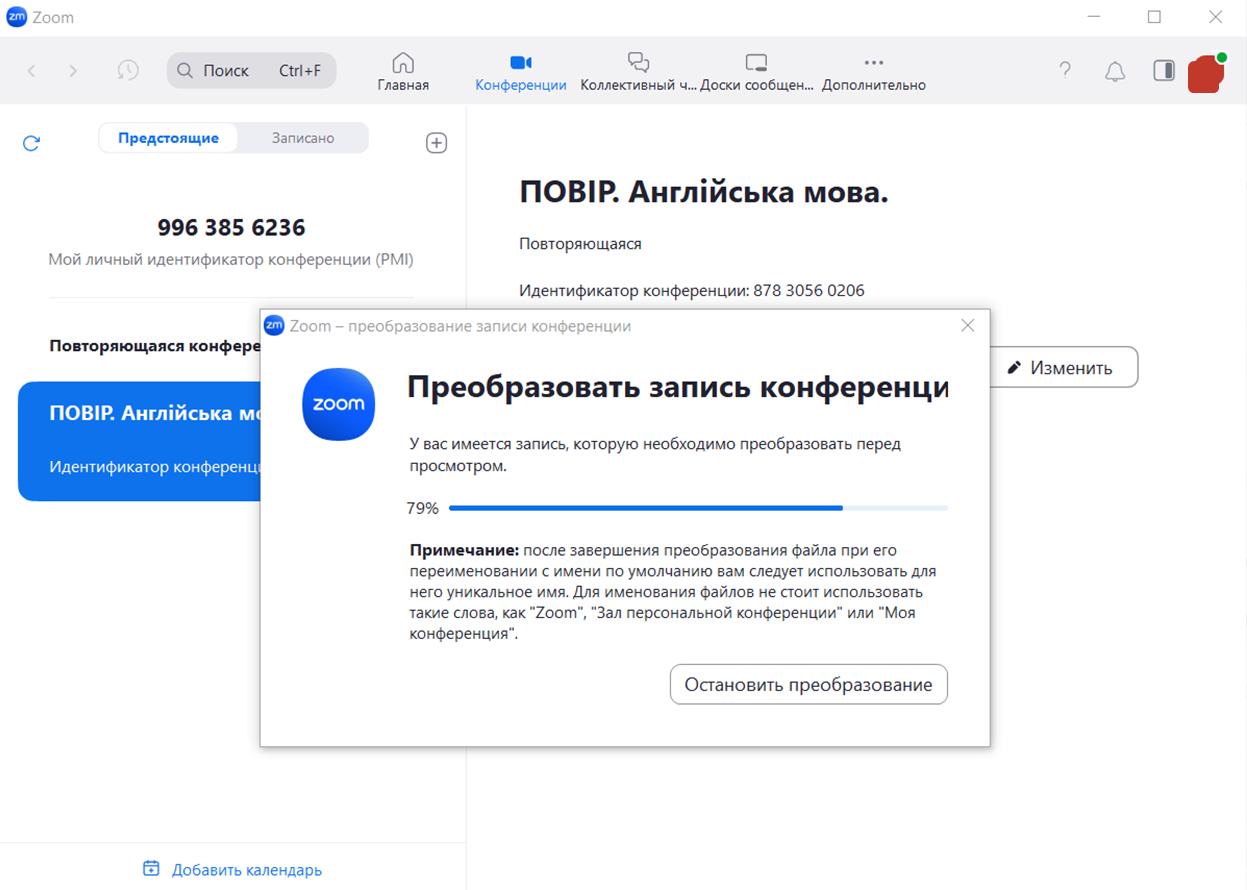Select the Записано tab
The height and width of the screenshot is (890, 1247).
click(x=303, y=138)
